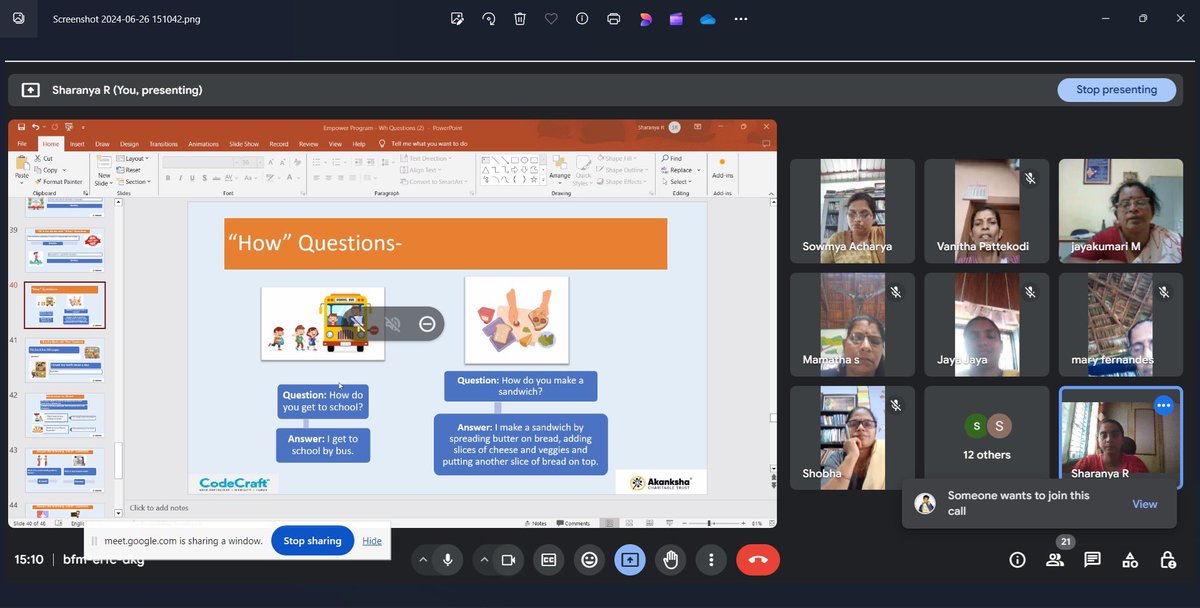
Task: Click the Photos gallery icon at top left
Action: pyautogui.click(x=18, y=18)
